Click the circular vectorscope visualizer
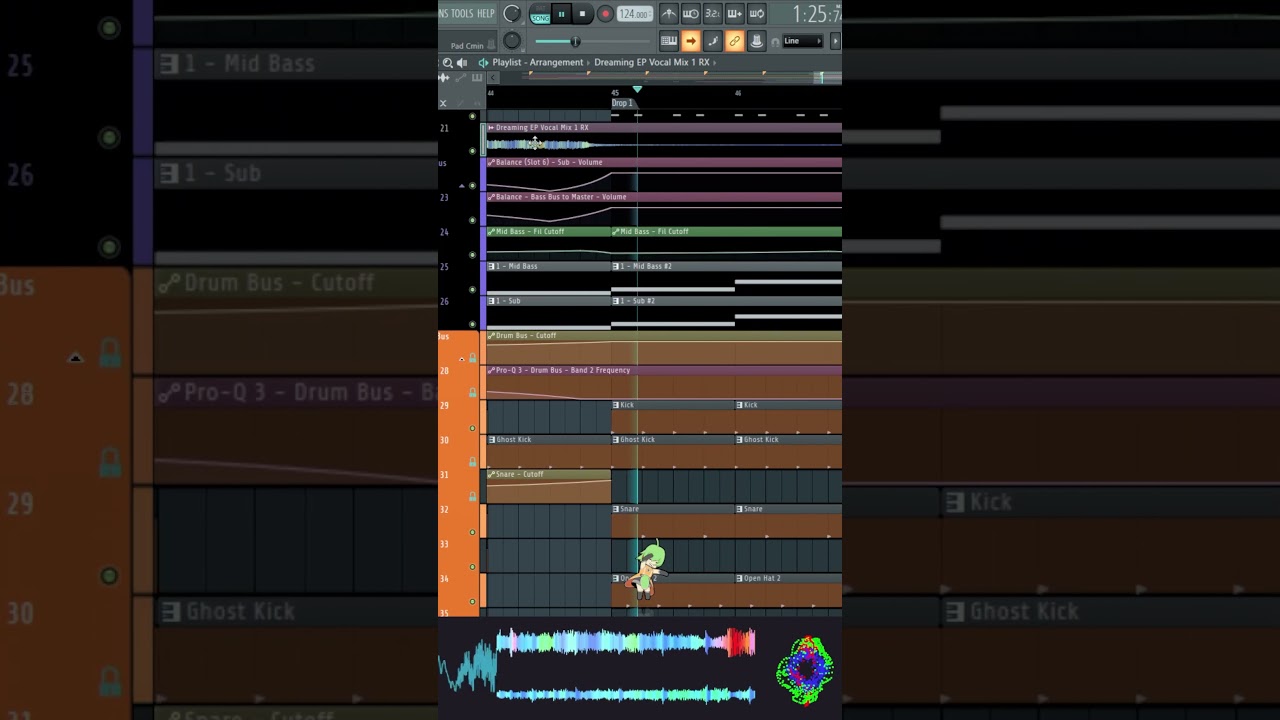Screen dimensions: 1280x720 (805, 669)
